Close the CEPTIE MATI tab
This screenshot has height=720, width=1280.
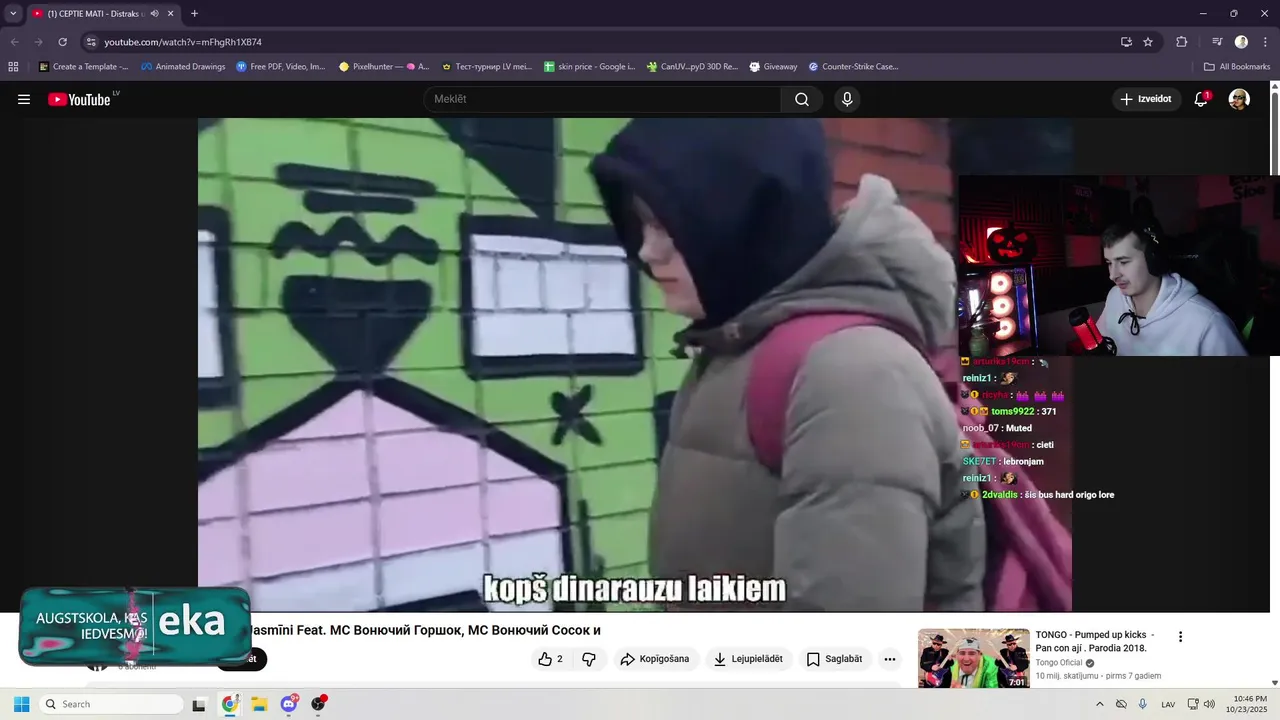coord(171,13)
